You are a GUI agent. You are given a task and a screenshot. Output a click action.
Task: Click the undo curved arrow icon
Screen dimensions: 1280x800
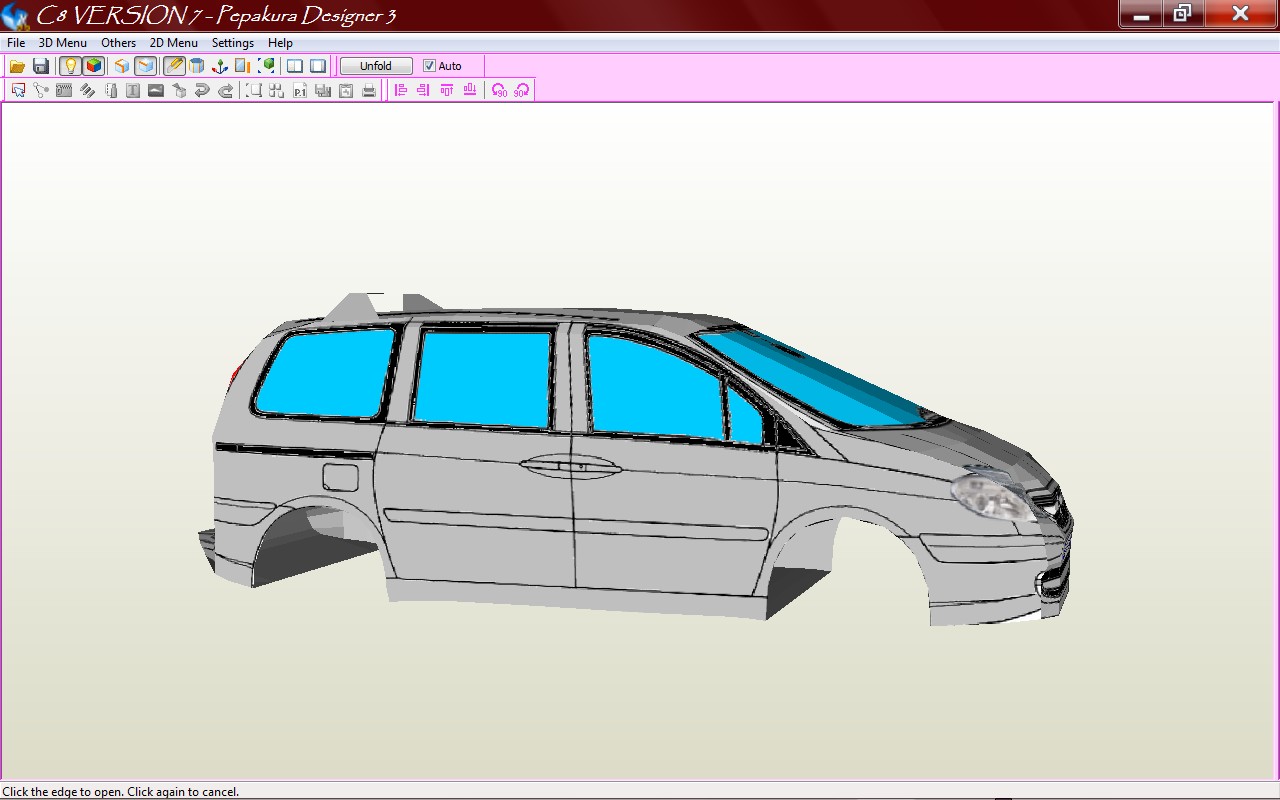coord(202,91)
